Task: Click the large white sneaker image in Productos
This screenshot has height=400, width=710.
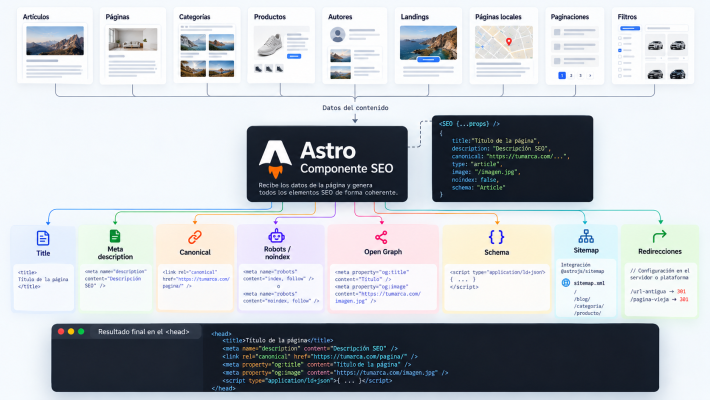Action: (270, 45)
